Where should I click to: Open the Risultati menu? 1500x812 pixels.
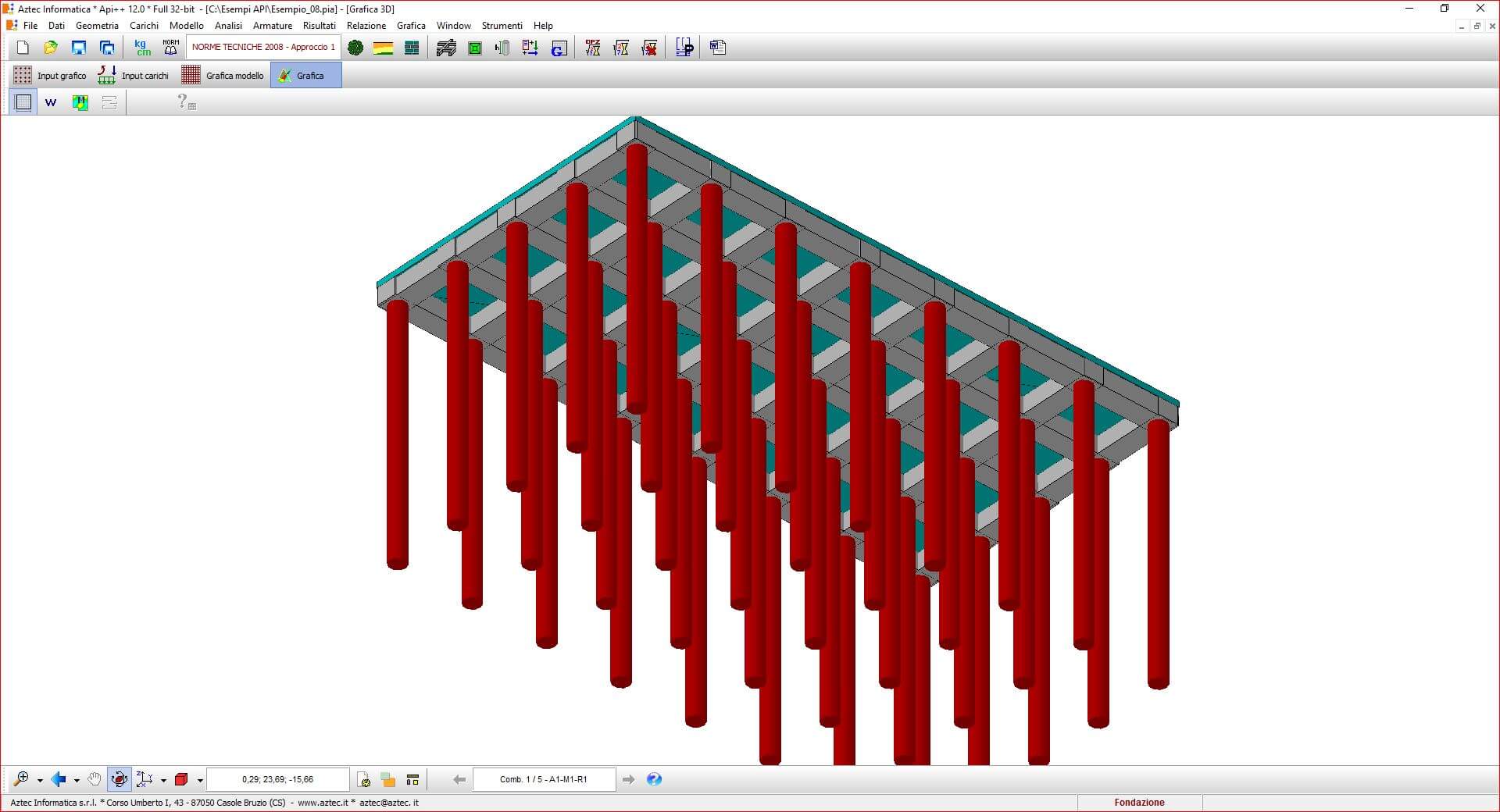319,26
